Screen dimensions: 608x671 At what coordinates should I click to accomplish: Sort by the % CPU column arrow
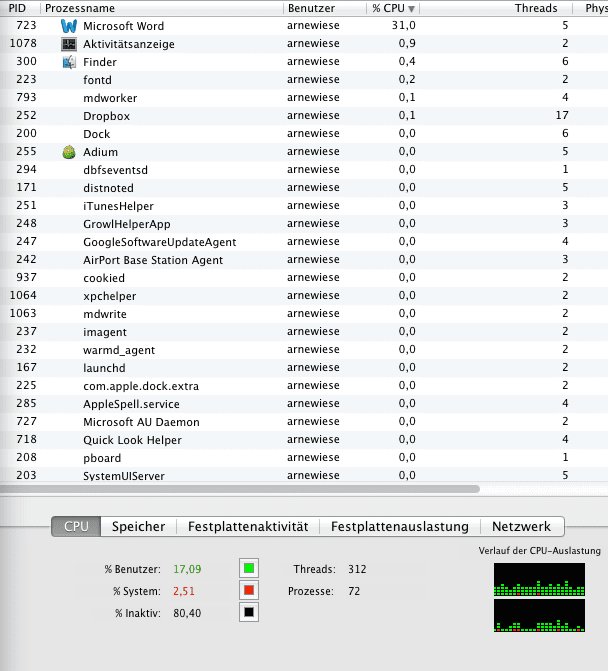pos(411,9)
